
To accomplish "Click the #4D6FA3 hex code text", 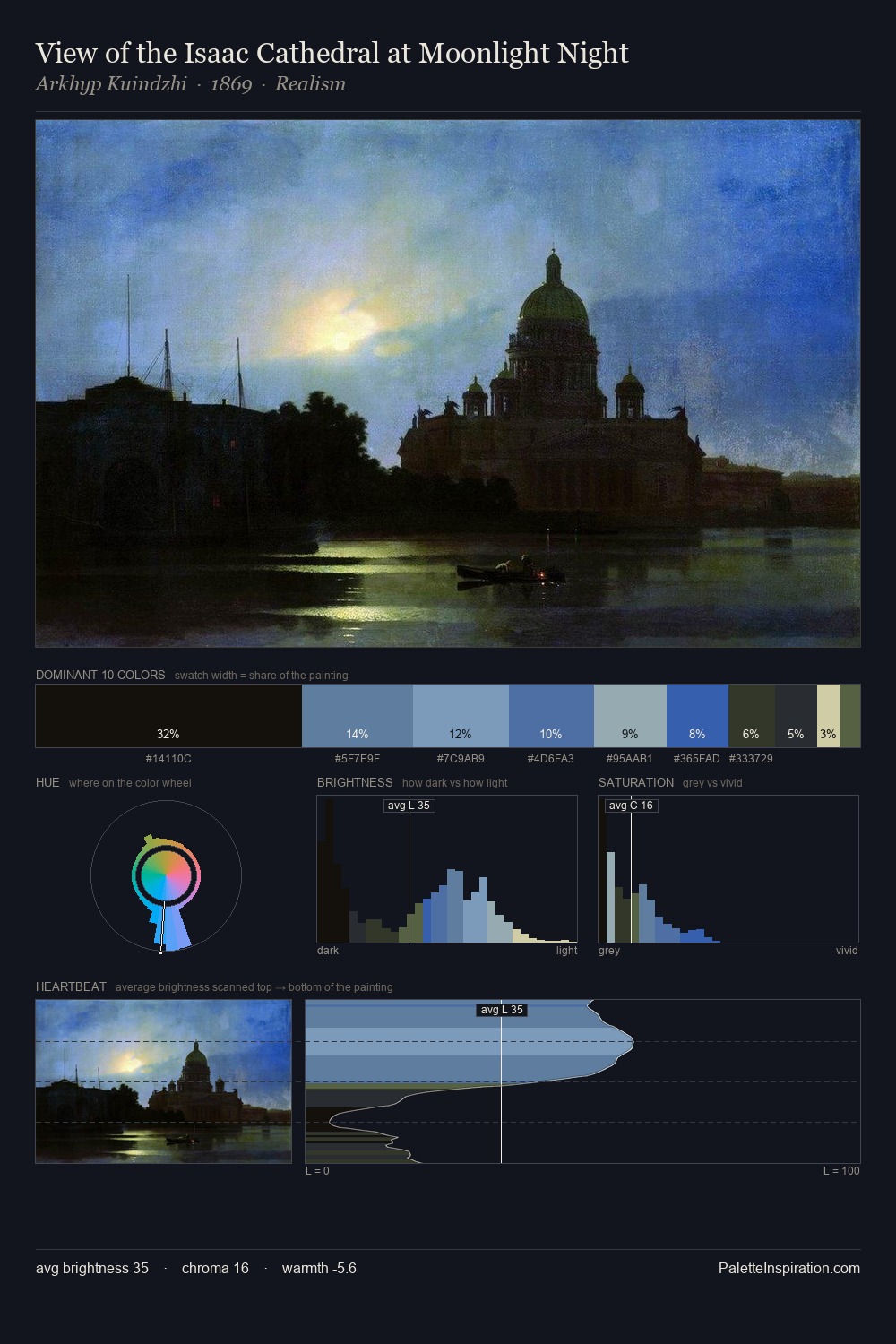I will pos(551,759).
